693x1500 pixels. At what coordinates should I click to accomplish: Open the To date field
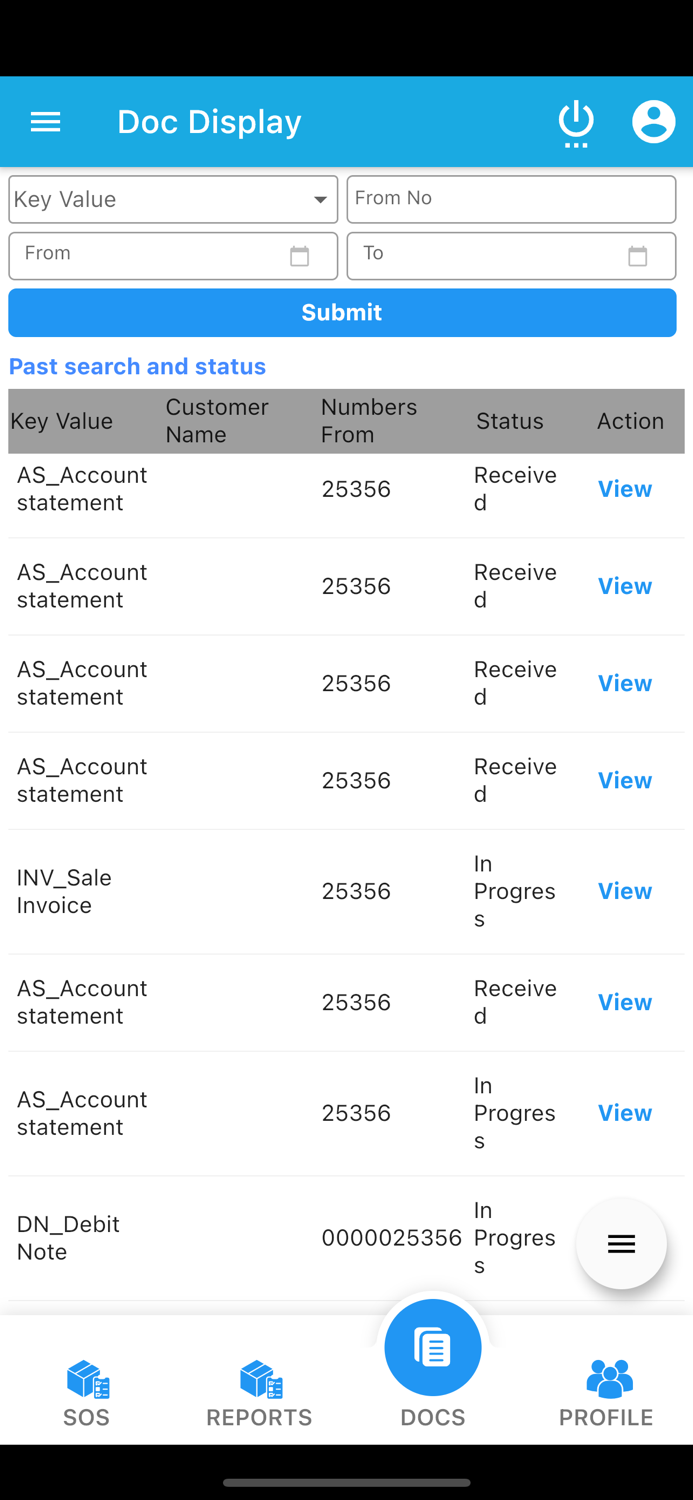click(480, 256)
